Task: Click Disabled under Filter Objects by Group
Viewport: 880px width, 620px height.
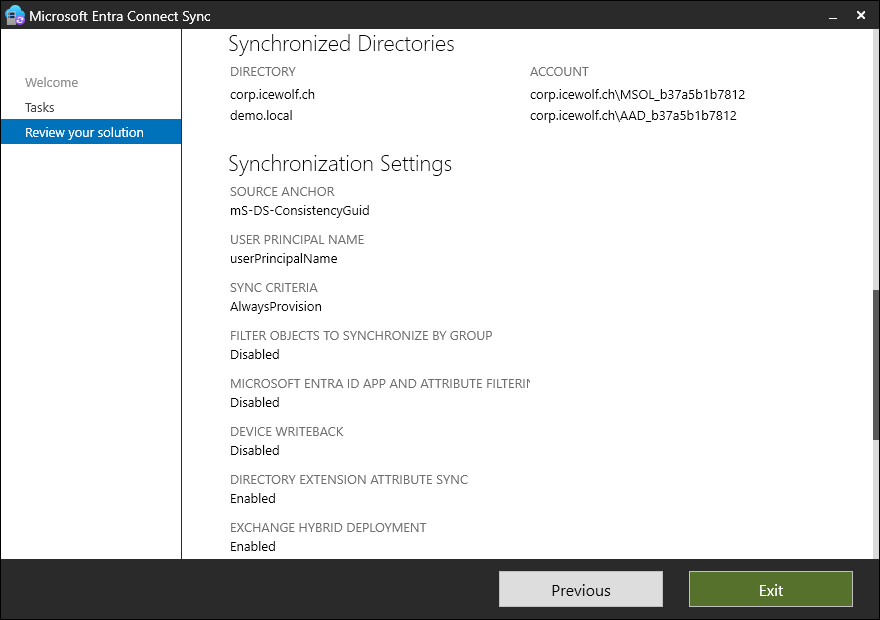Action: [254, 355]
